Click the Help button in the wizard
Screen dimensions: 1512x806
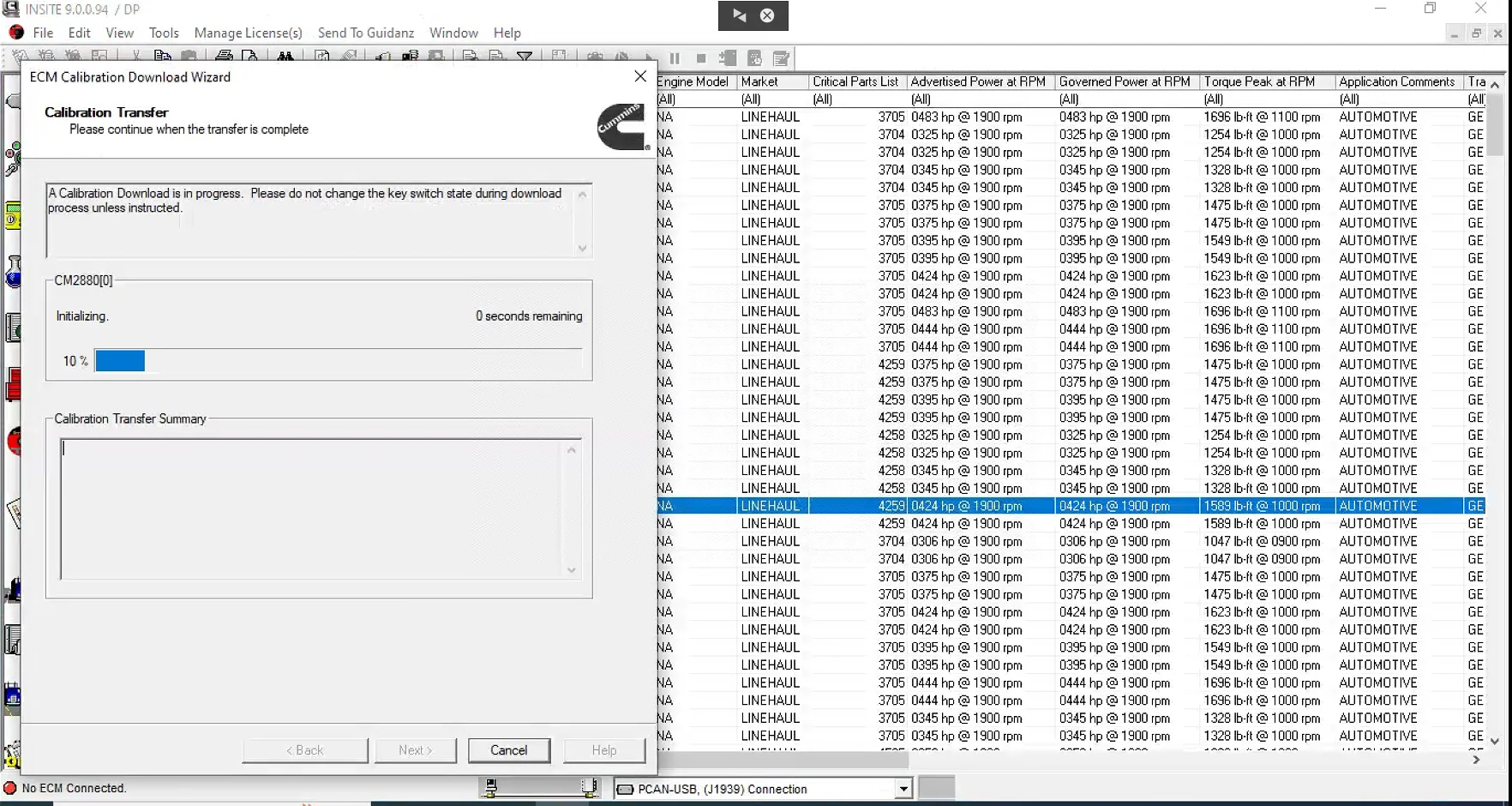pos(603,749)
